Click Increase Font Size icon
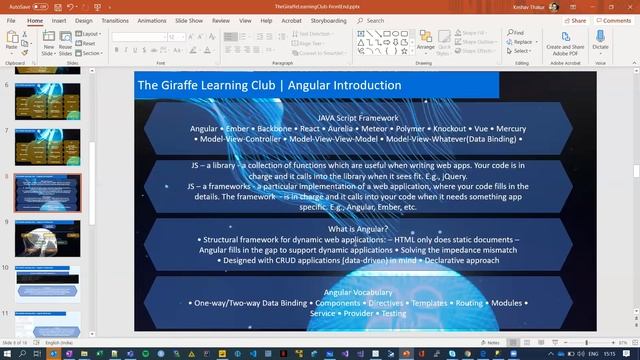640x360 pixels. [x=191, y=37]
